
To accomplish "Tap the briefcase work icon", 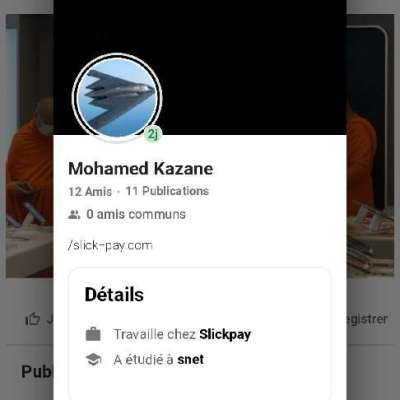I will tap(93, 334).
